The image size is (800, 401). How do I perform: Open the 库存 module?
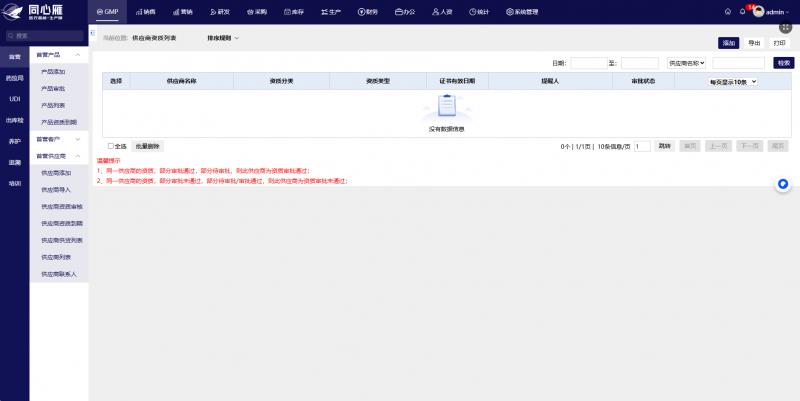(294, 12)
